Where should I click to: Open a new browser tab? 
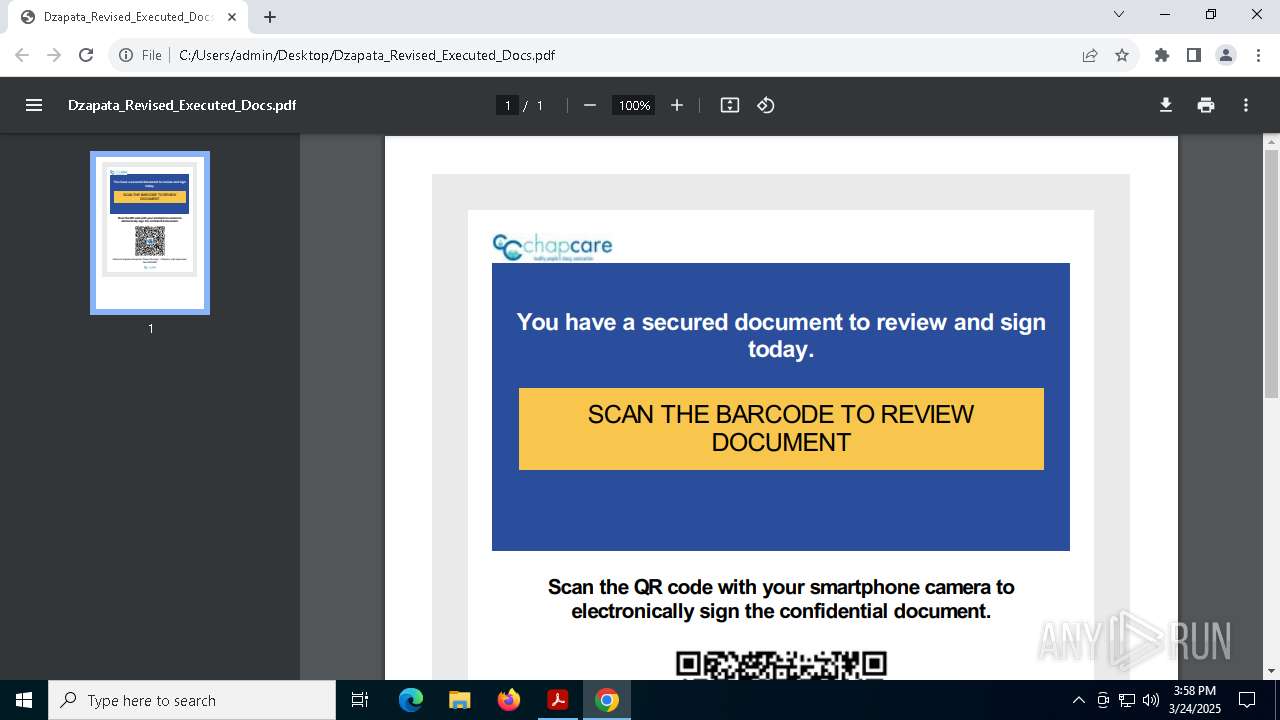pos(270,17)
